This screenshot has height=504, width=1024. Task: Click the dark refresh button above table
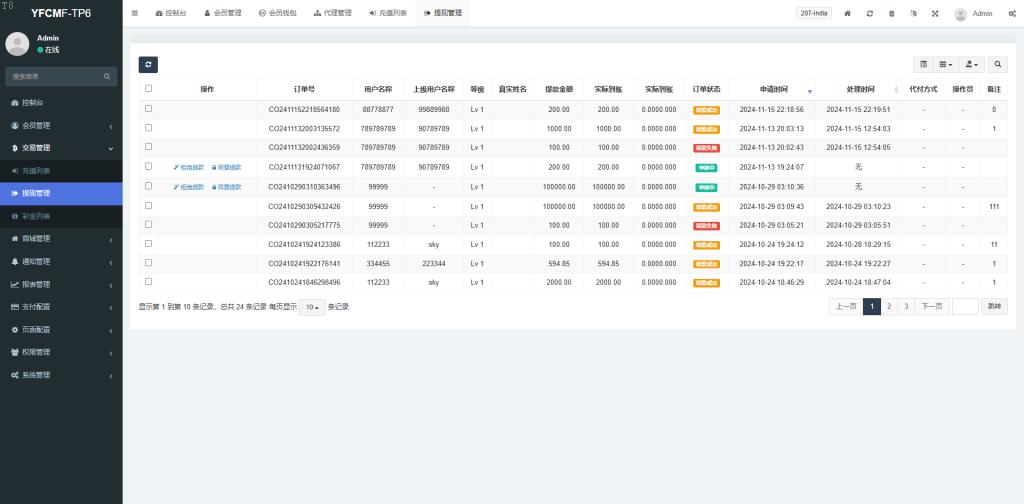coord(148,64)
